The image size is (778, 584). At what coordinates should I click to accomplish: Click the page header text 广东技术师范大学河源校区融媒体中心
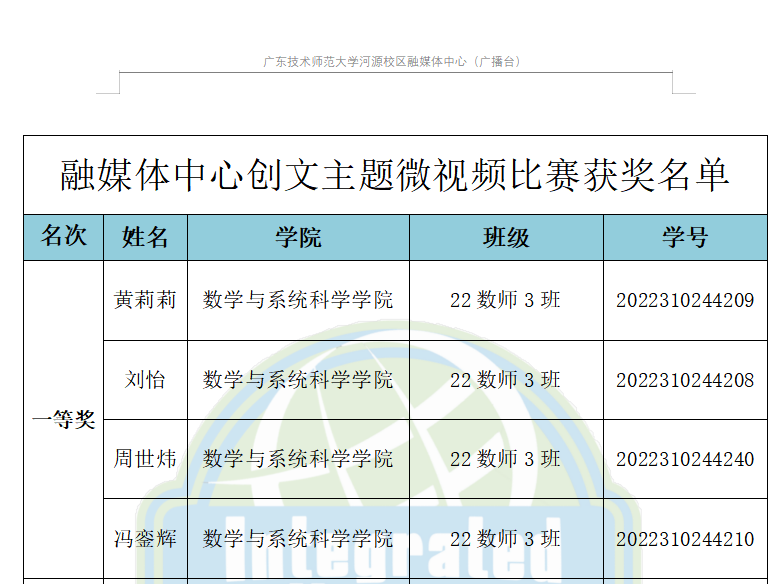click(x=392, y=62)
